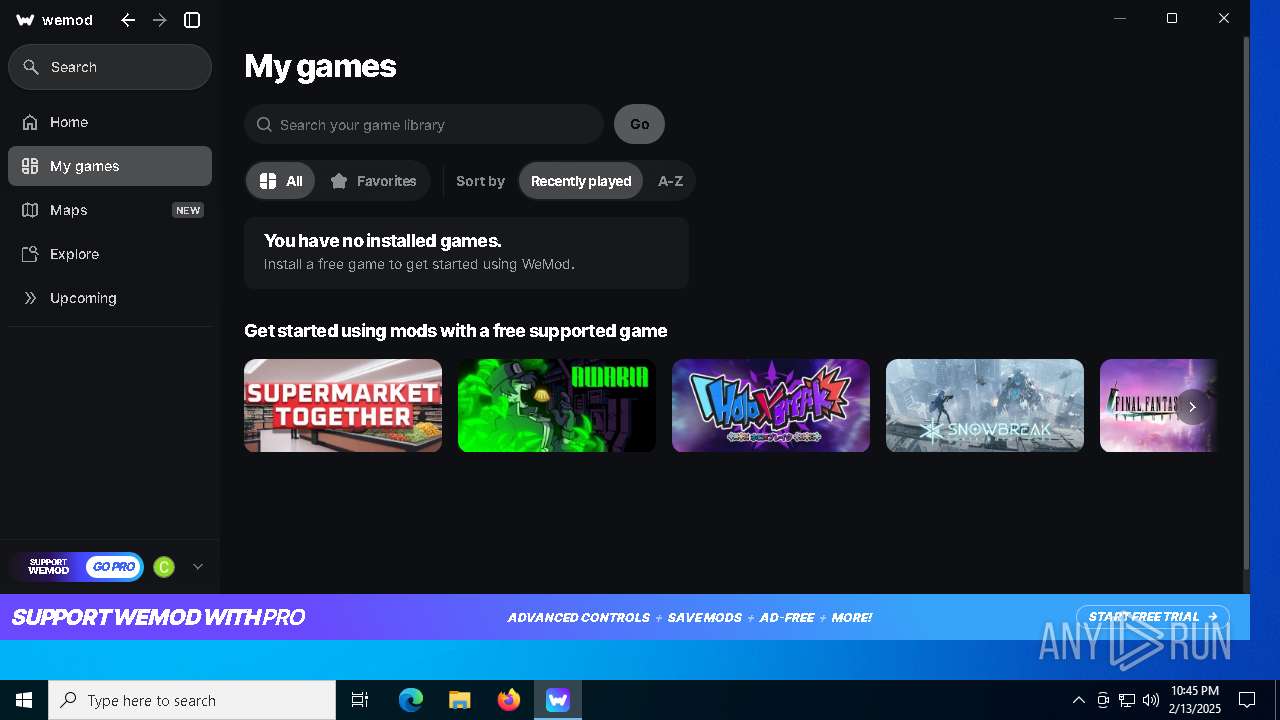
Task: Close the WeMod window
Action: point(1224,18)
